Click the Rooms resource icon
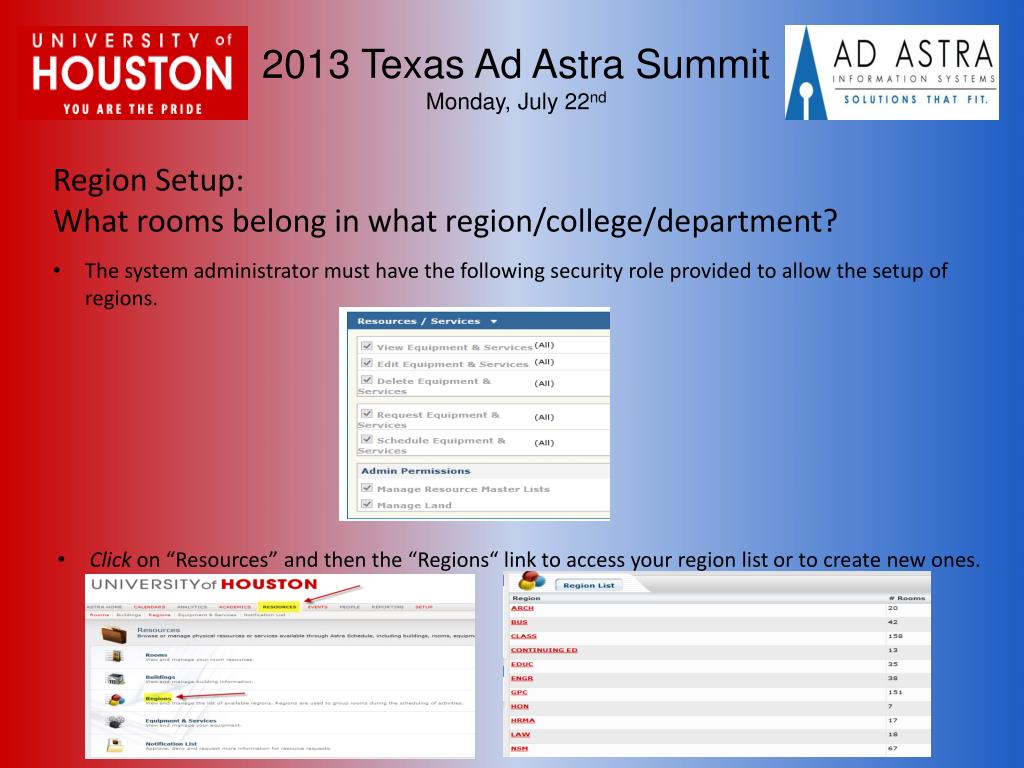1024x768 pixels. (x=115, y=656)
